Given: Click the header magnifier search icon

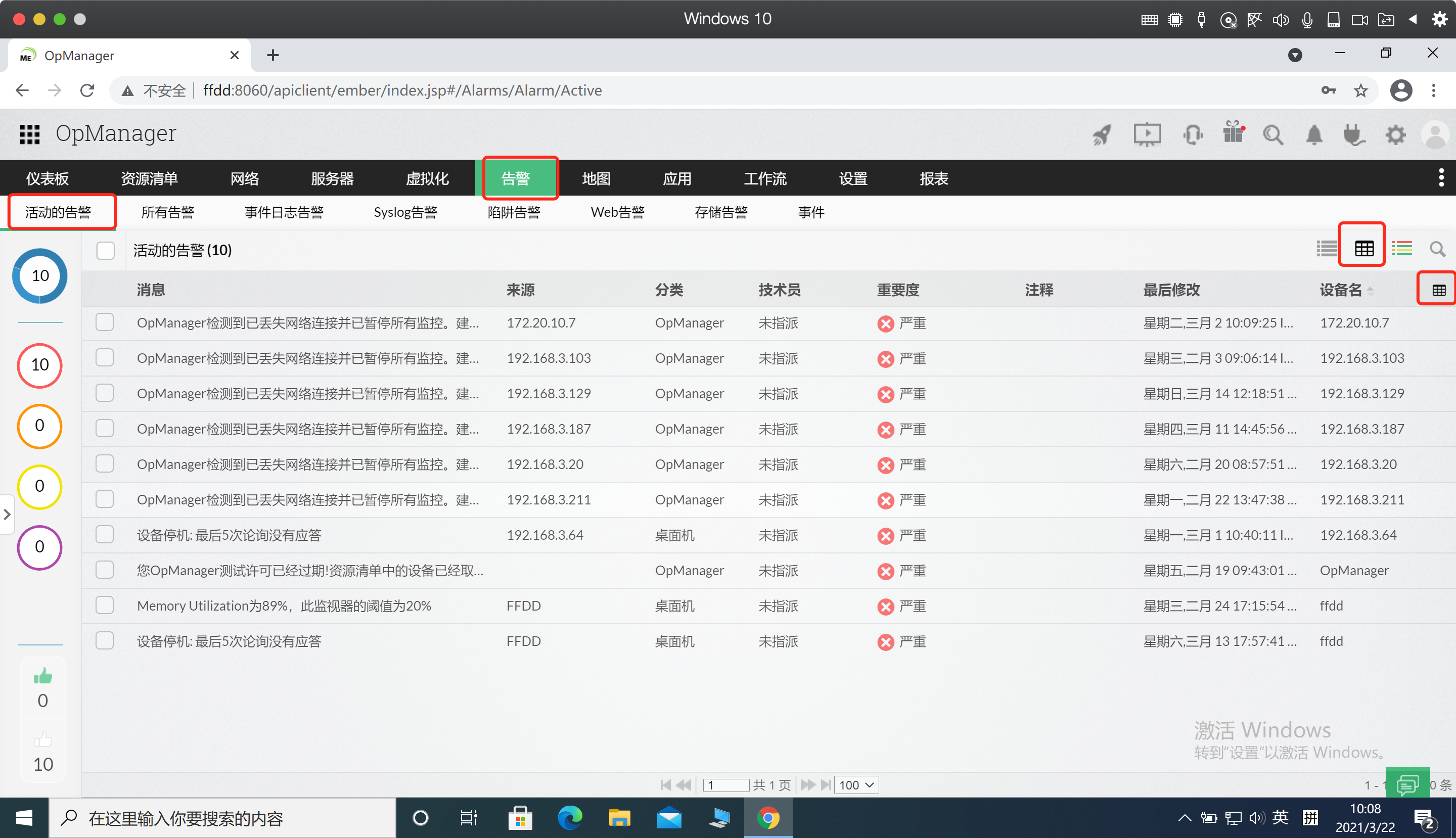Looking at the screenshot, I should (x=1273, y=135).
